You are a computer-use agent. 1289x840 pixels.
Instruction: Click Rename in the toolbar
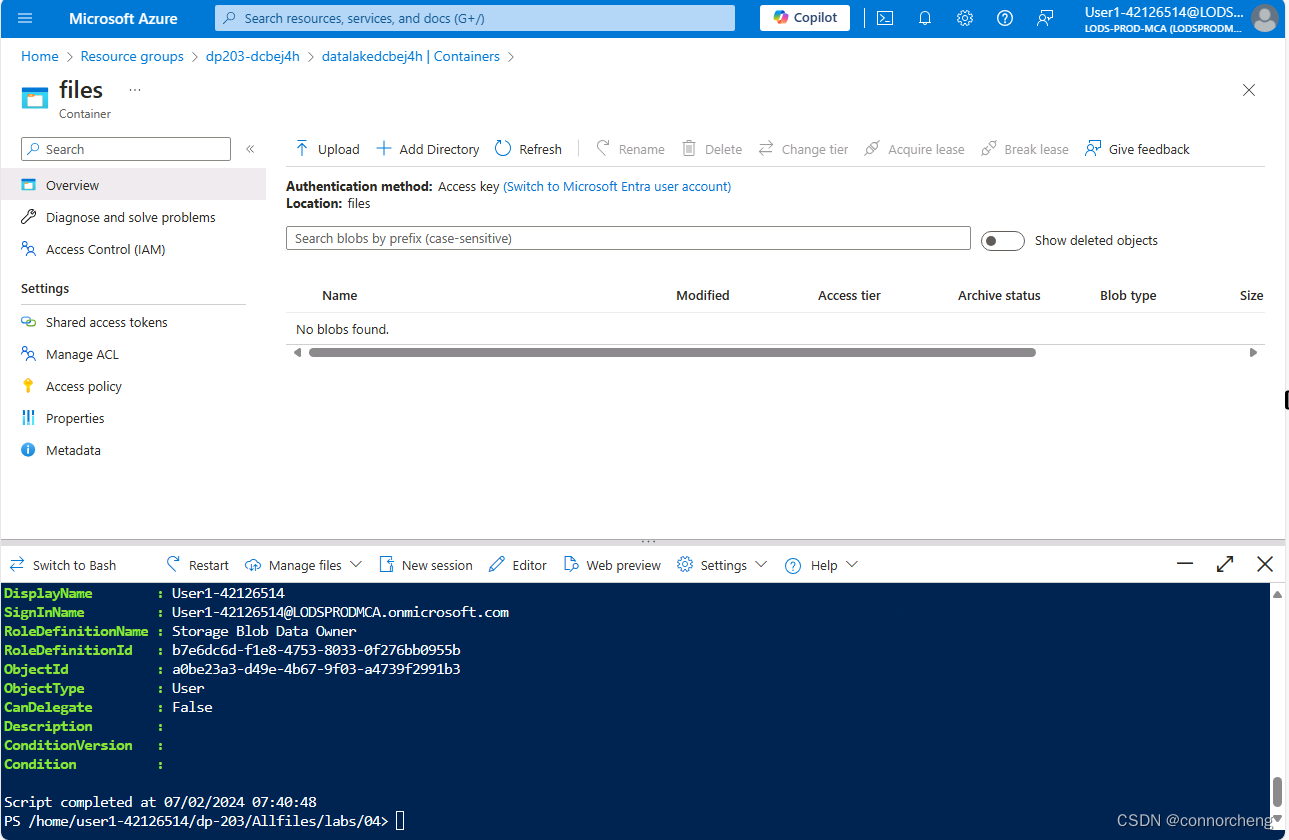[631, 149]
